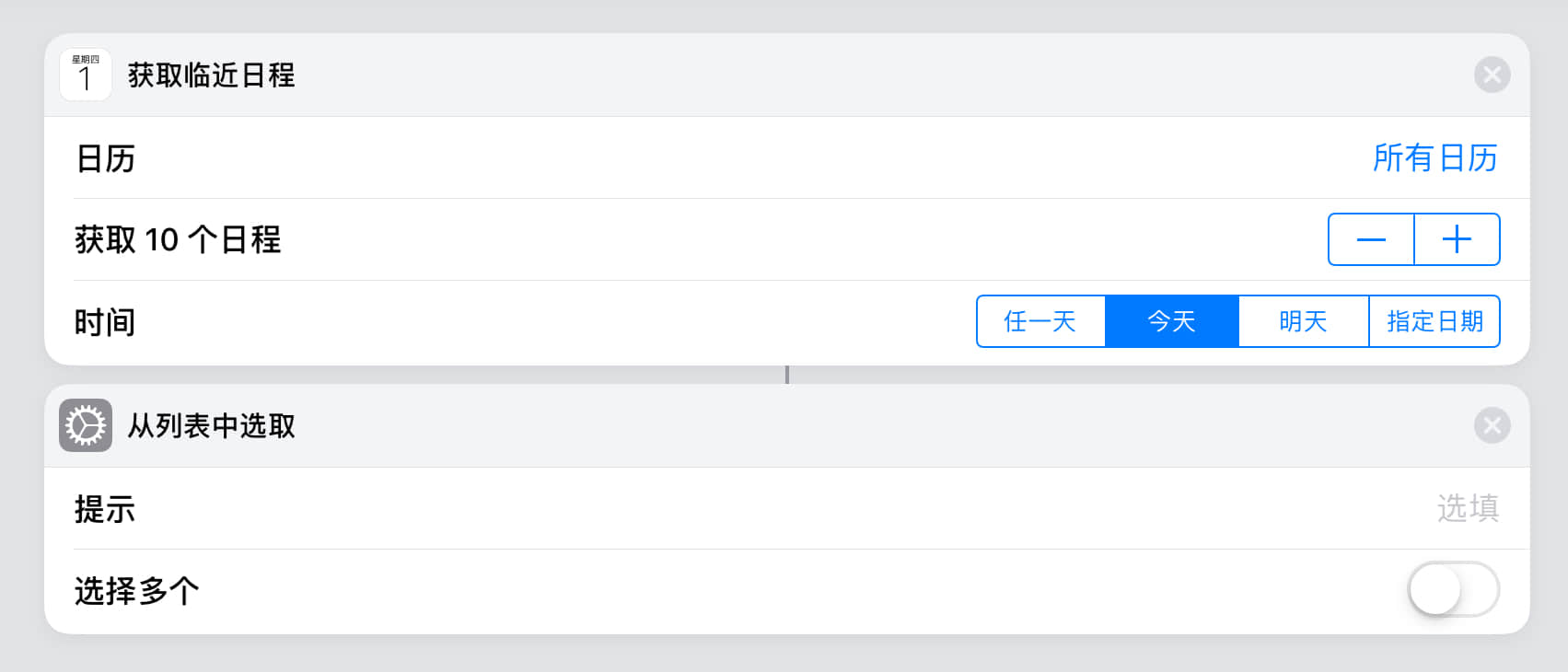Image resolution: width=1568 pixels, height=672 pixels.
Task: Choose the 指定日期 time option
Action: pyautogui.click(x=1434, y=321)
